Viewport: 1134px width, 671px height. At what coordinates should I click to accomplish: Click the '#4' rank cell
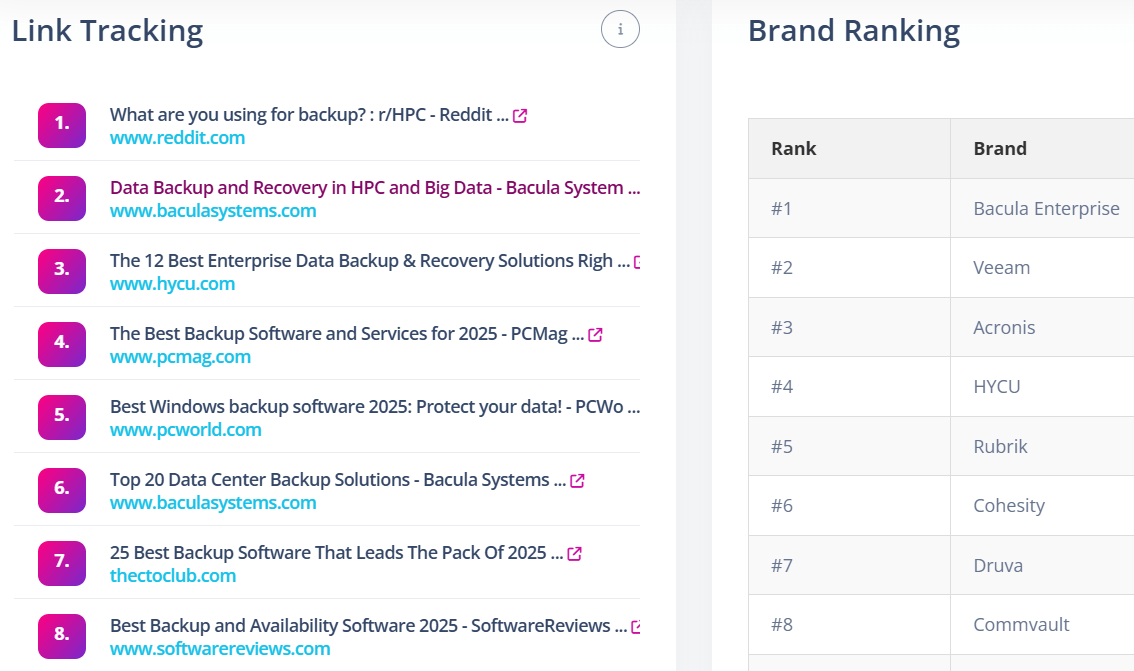[x=849, y=387]
